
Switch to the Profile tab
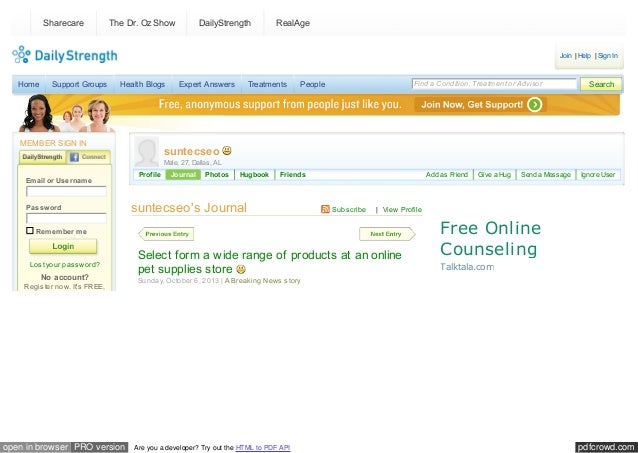150,175
